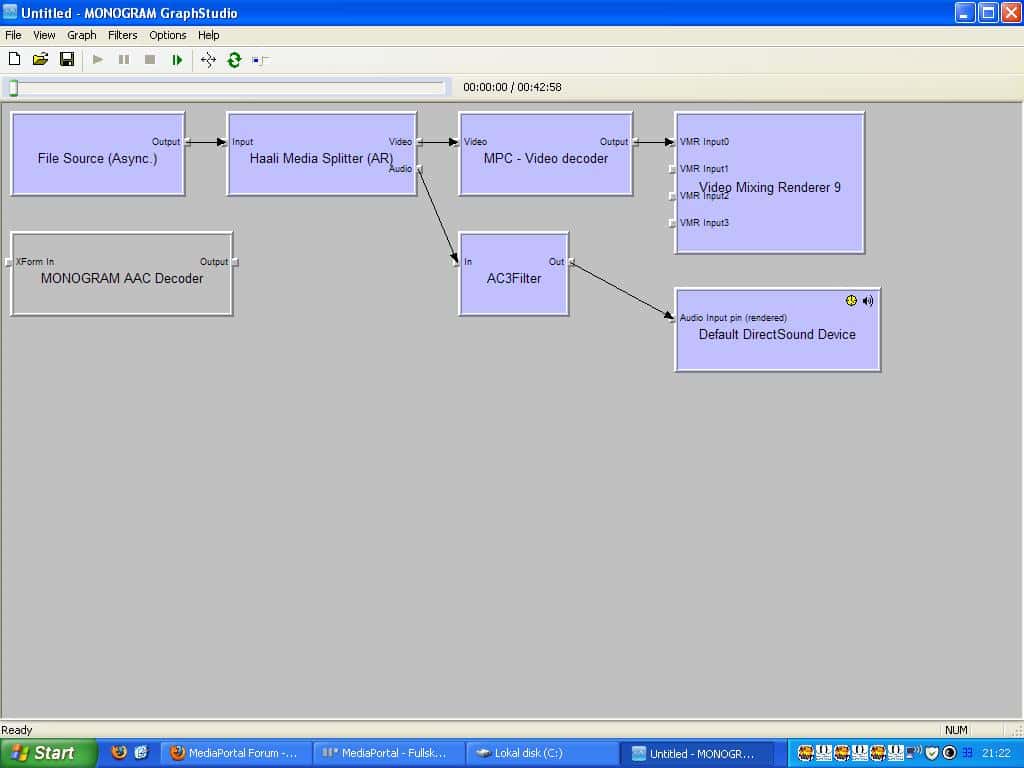Click the VMR Input2 pin
This screenshot has height=768, width=1024.
[x=672, y=196]
